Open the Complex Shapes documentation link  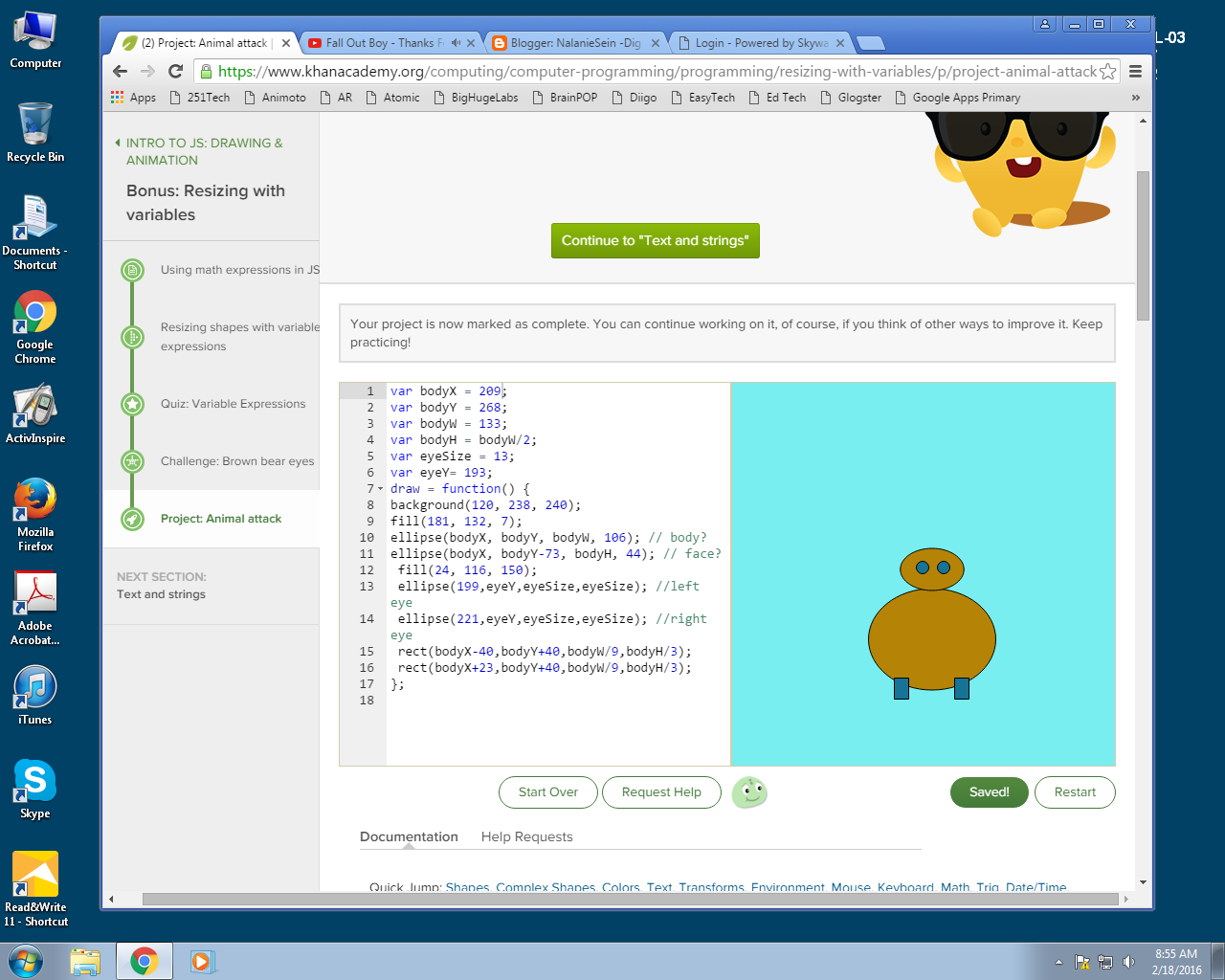tap(546, 886)
